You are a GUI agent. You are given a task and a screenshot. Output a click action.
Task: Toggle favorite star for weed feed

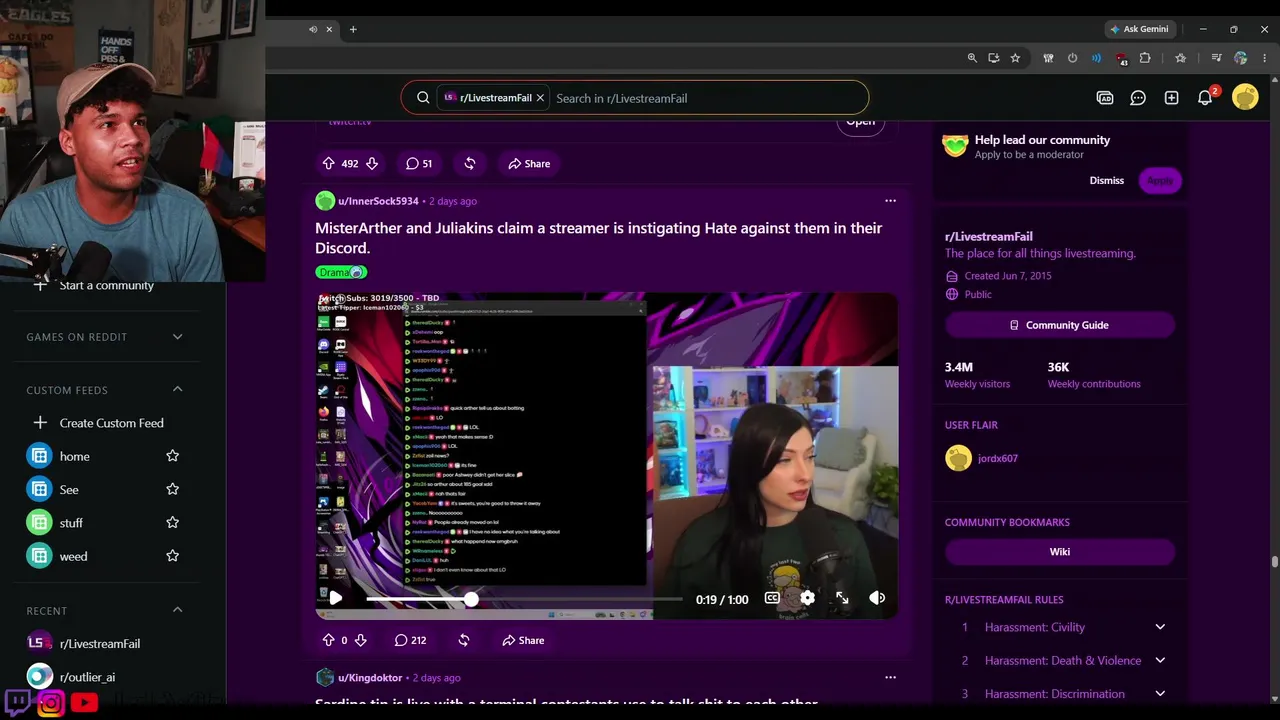click(x=172, y=556)
